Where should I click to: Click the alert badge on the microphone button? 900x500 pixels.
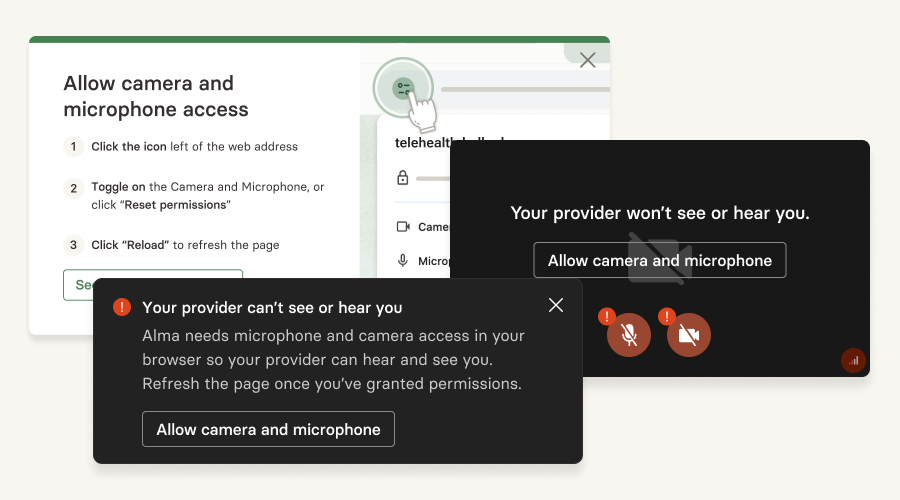pyautogui.click(x=607, y=316)
